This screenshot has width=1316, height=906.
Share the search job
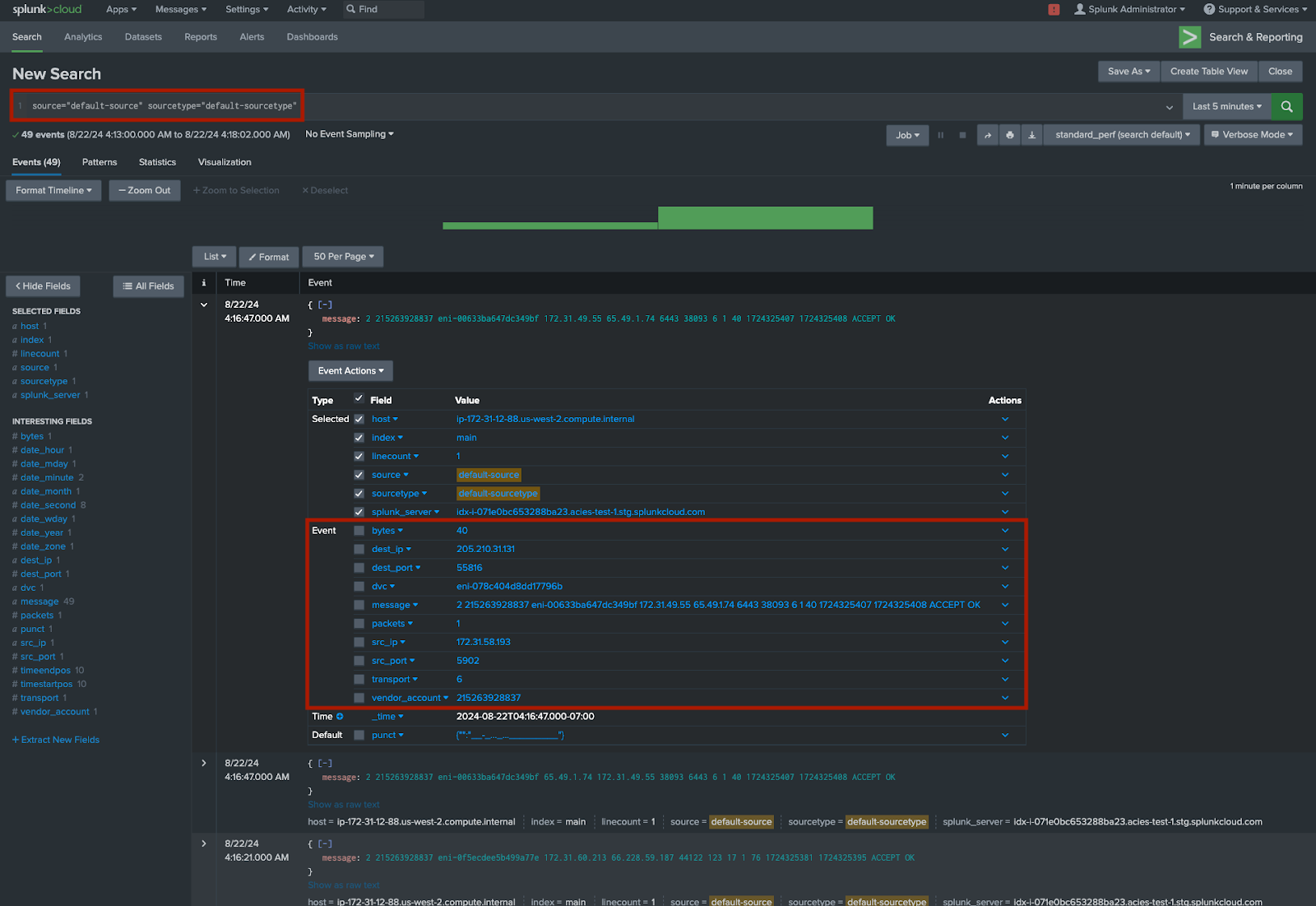987,134
